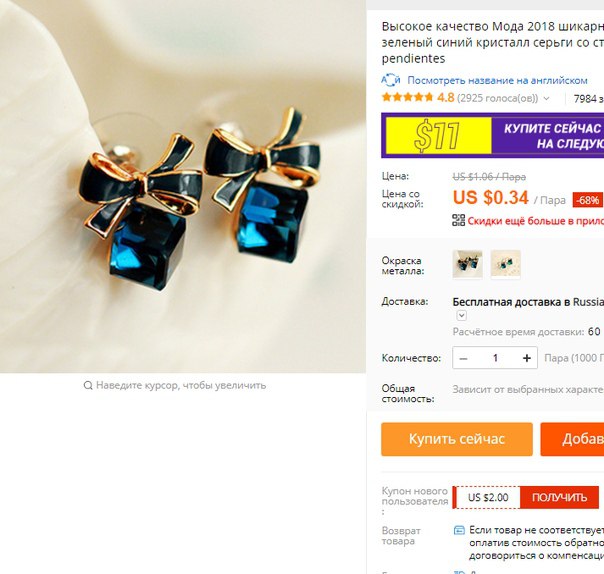
Task: Click the five-star rating icons
Action: (x=407, y=97)
